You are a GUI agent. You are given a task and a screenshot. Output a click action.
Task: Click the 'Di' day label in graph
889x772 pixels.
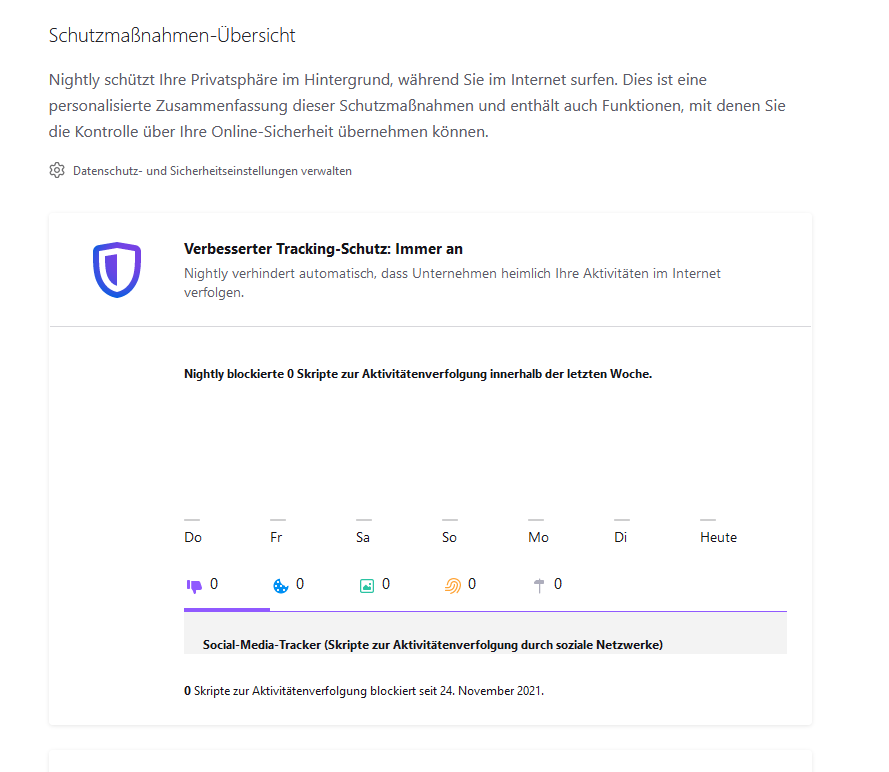620,537
